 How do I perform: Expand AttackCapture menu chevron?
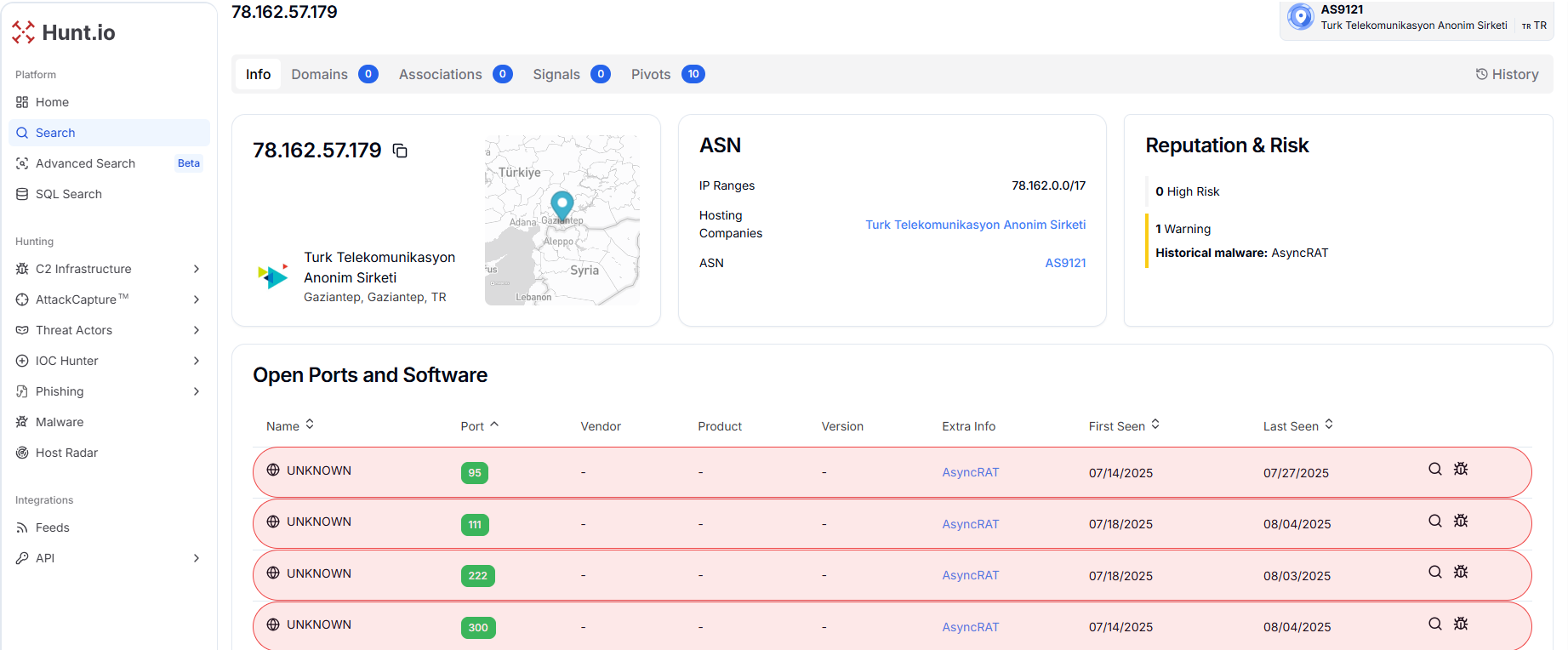197,299
